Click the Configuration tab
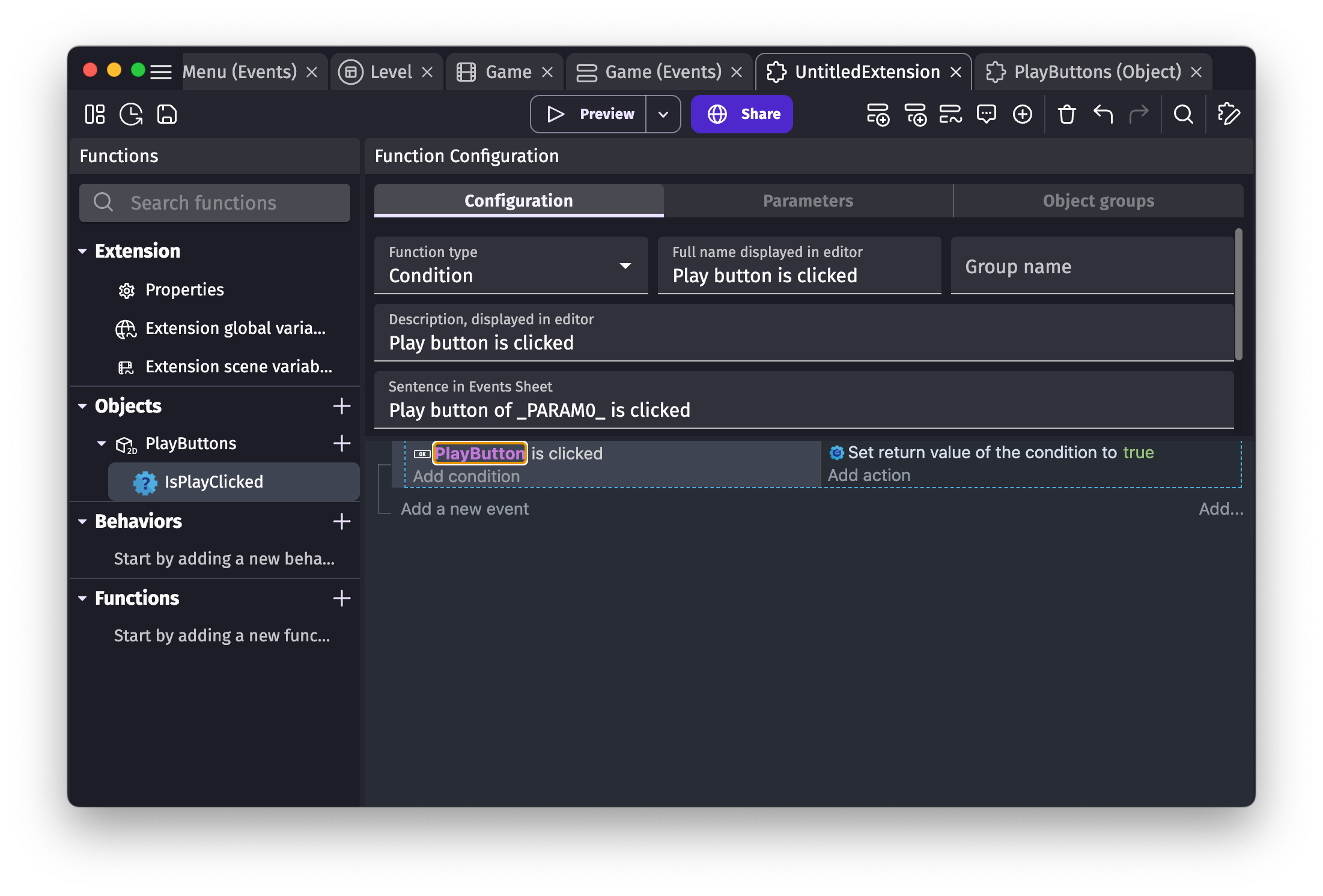This screenshot has width=1323, height=896. (518, 200)
